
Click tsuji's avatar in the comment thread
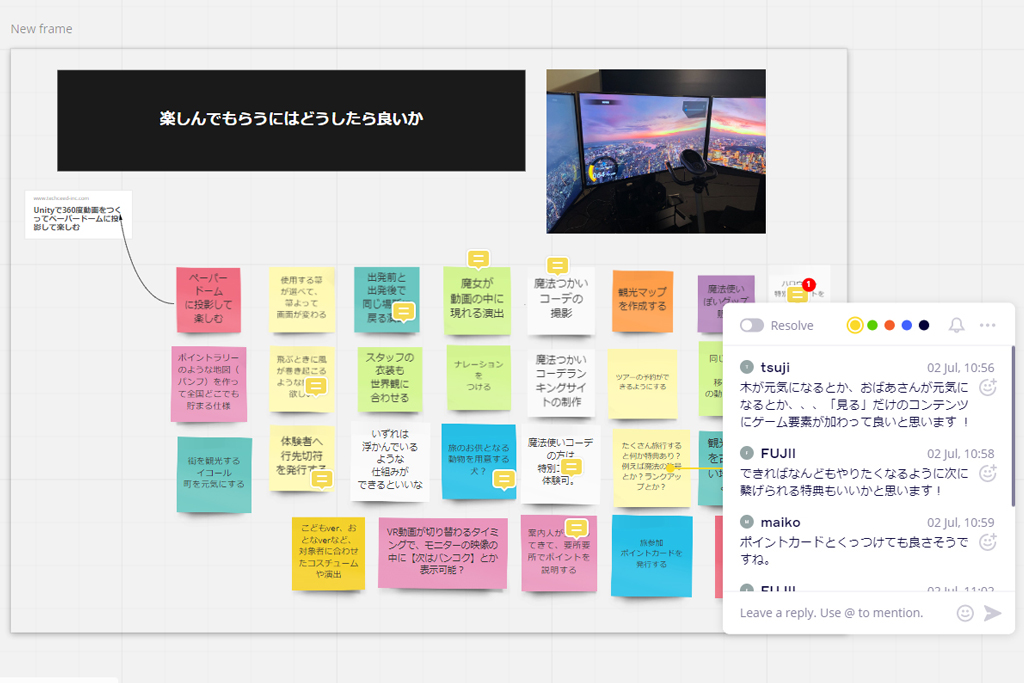click(747, 367)
